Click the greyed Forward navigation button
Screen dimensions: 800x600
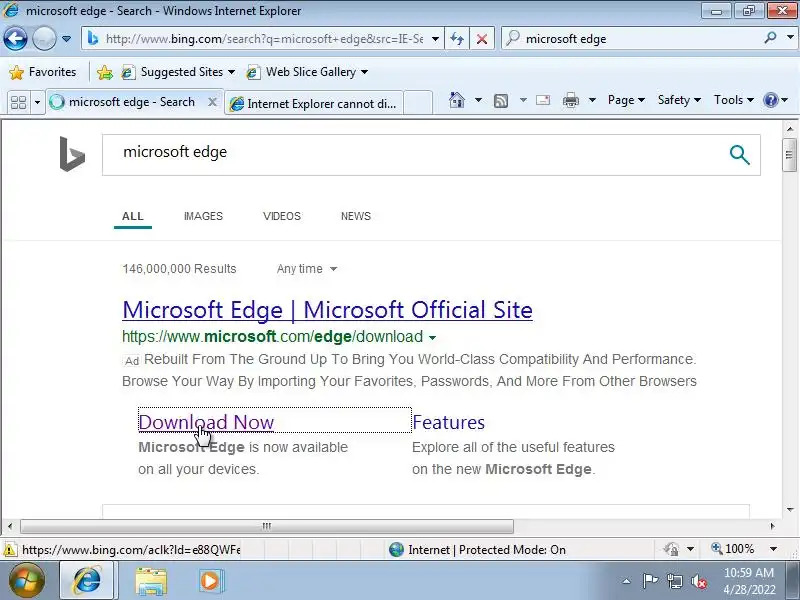44,39
